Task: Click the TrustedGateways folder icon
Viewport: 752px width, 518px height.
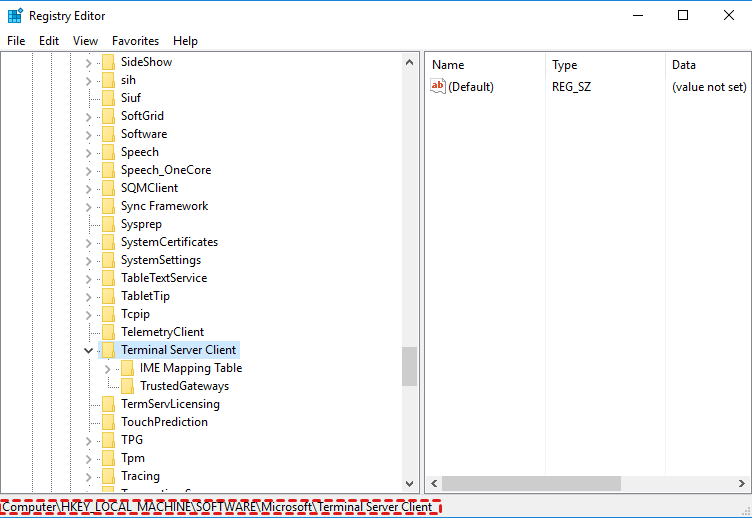Action: (128, 386)
